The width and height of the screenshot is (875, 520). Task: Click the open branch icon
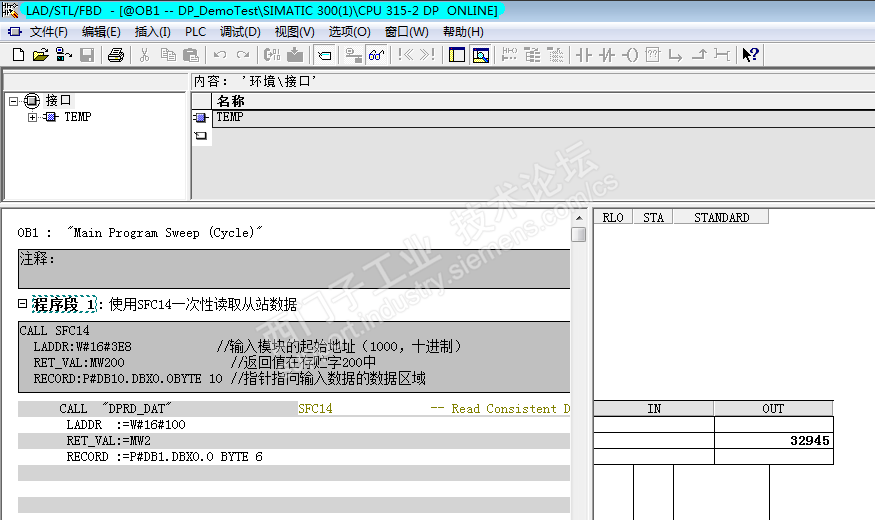675,55
